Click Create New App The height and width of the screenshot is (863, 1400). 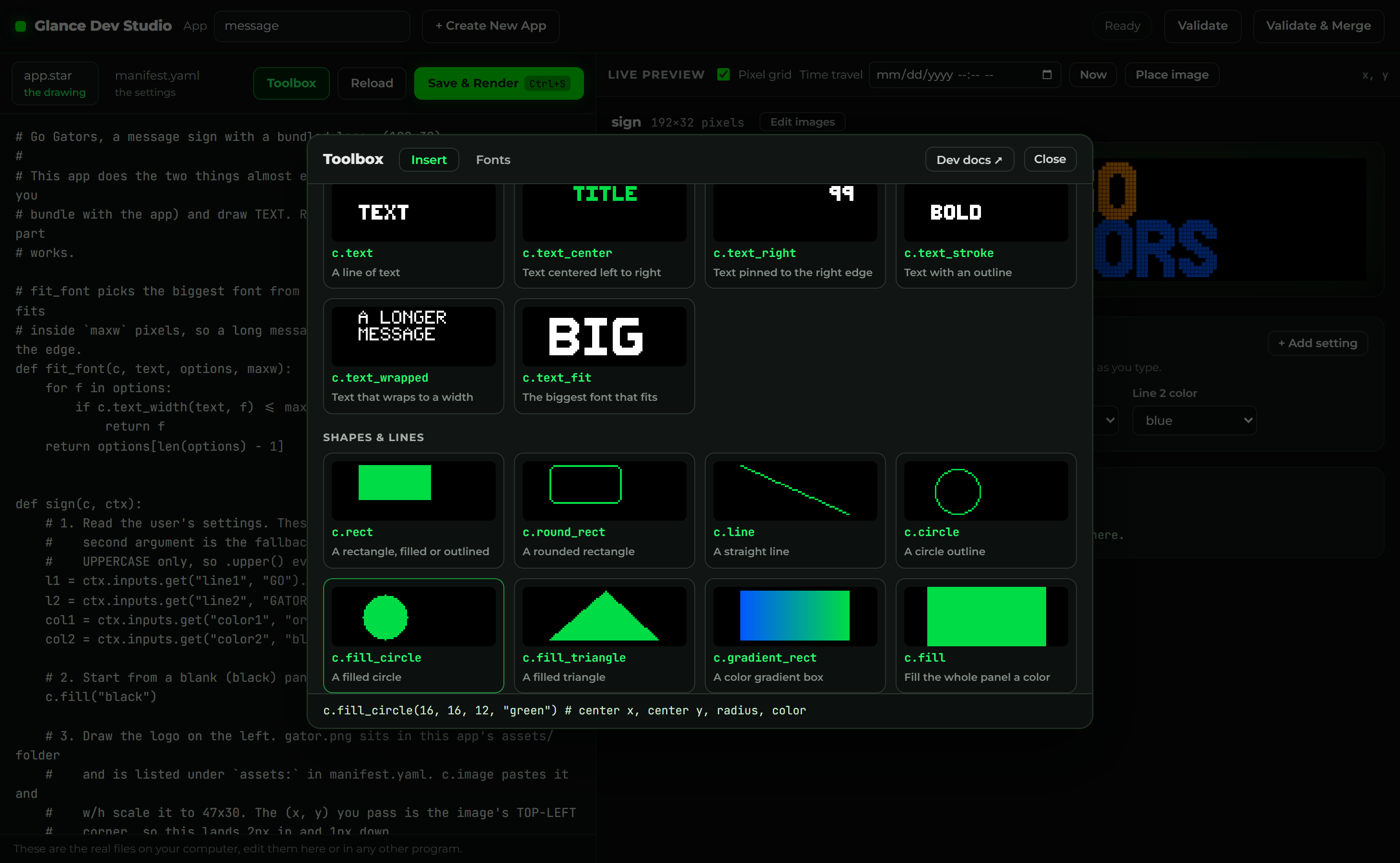(490, 26)
